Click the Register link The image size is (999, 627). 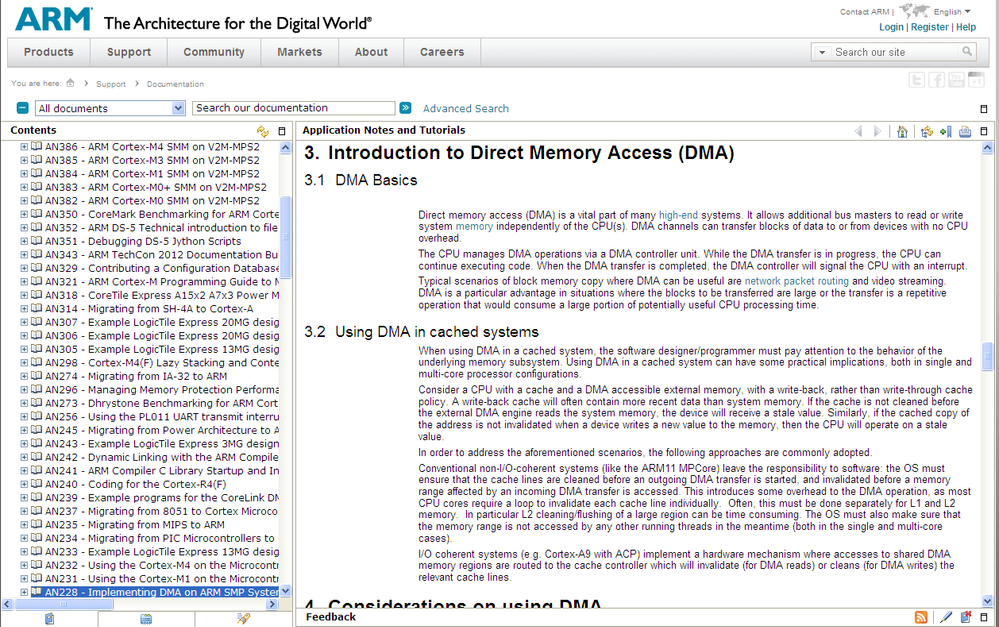pyautogui.click(x=930, y=27)
